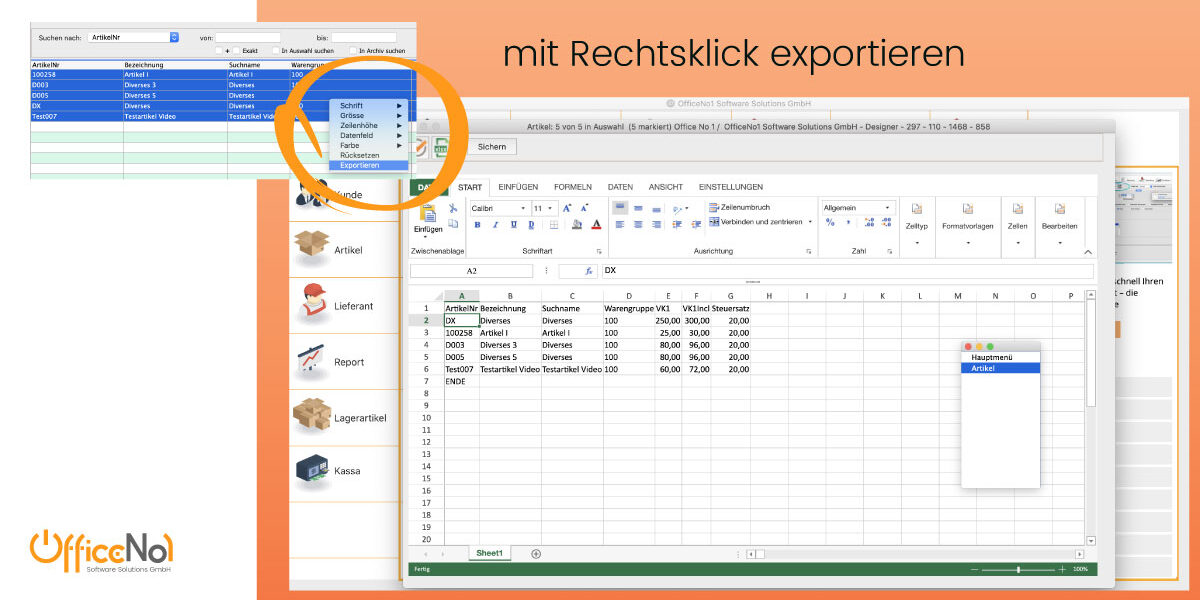This screenshot has width=1200, height=600.
Task: Align cell text left
Action: click(620, 225)
